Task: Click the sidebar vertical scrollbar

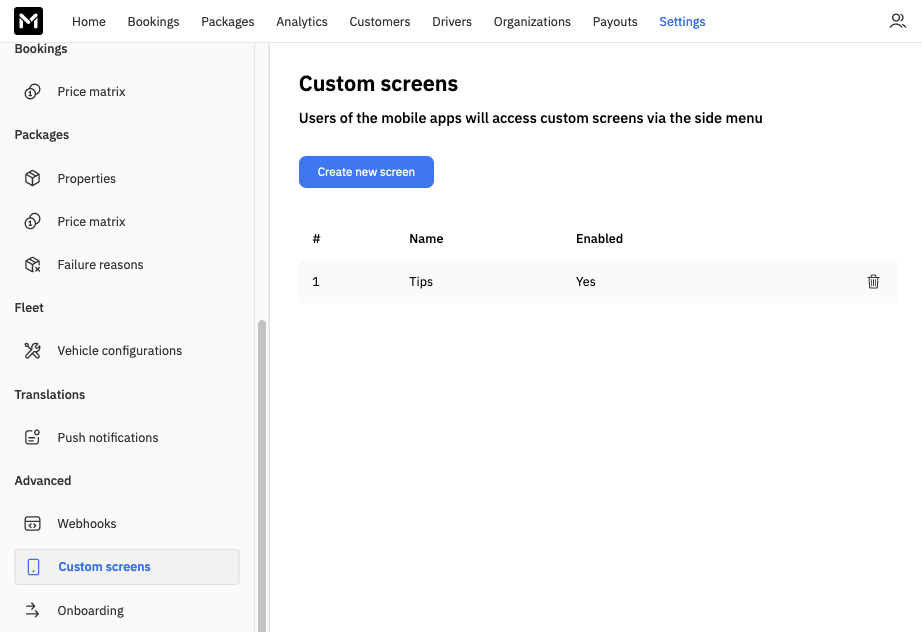Action: (x=262, y=475)
